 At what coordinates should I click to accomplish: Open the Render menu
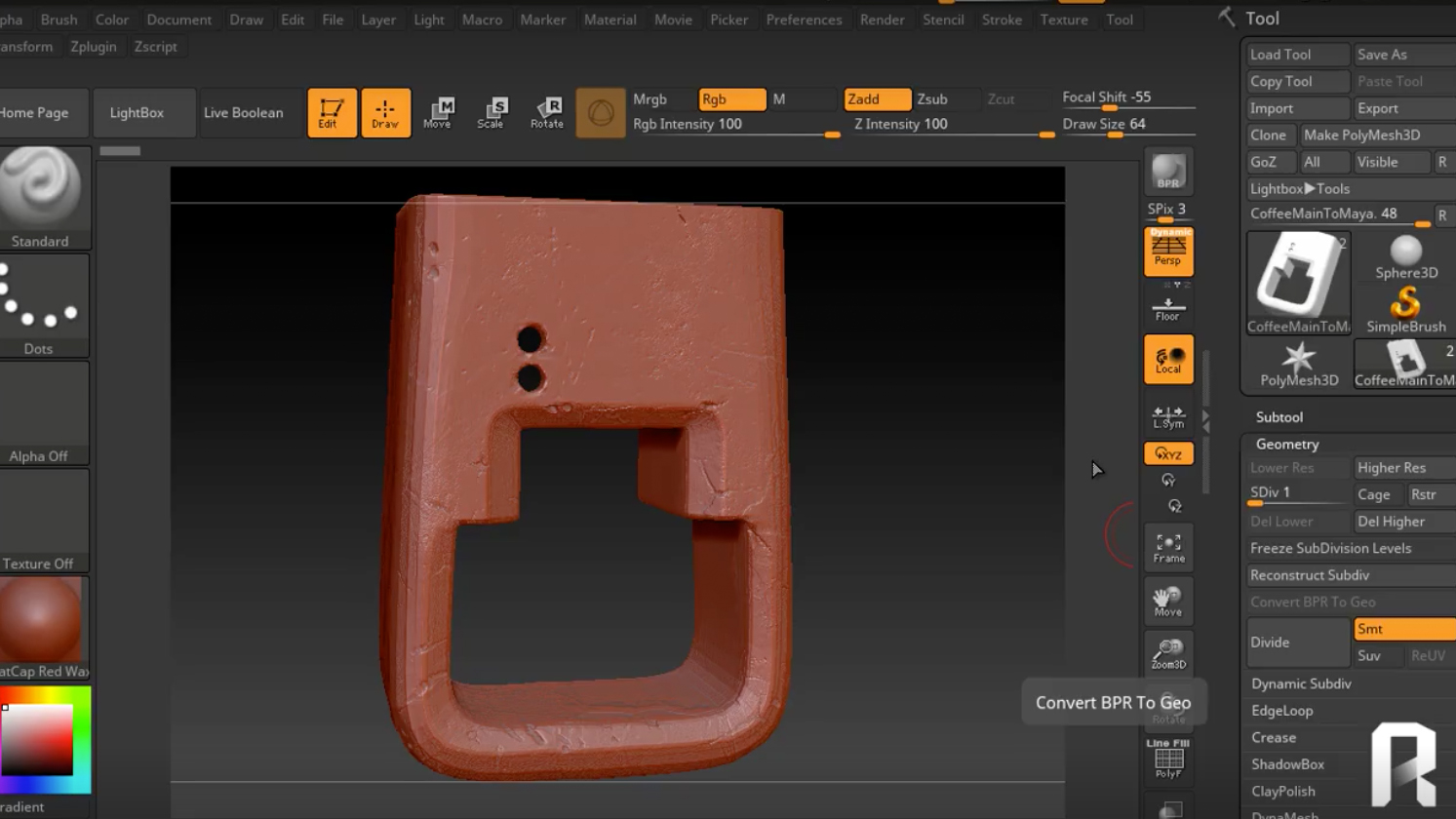pyautogui.click(x=882, y=19)
